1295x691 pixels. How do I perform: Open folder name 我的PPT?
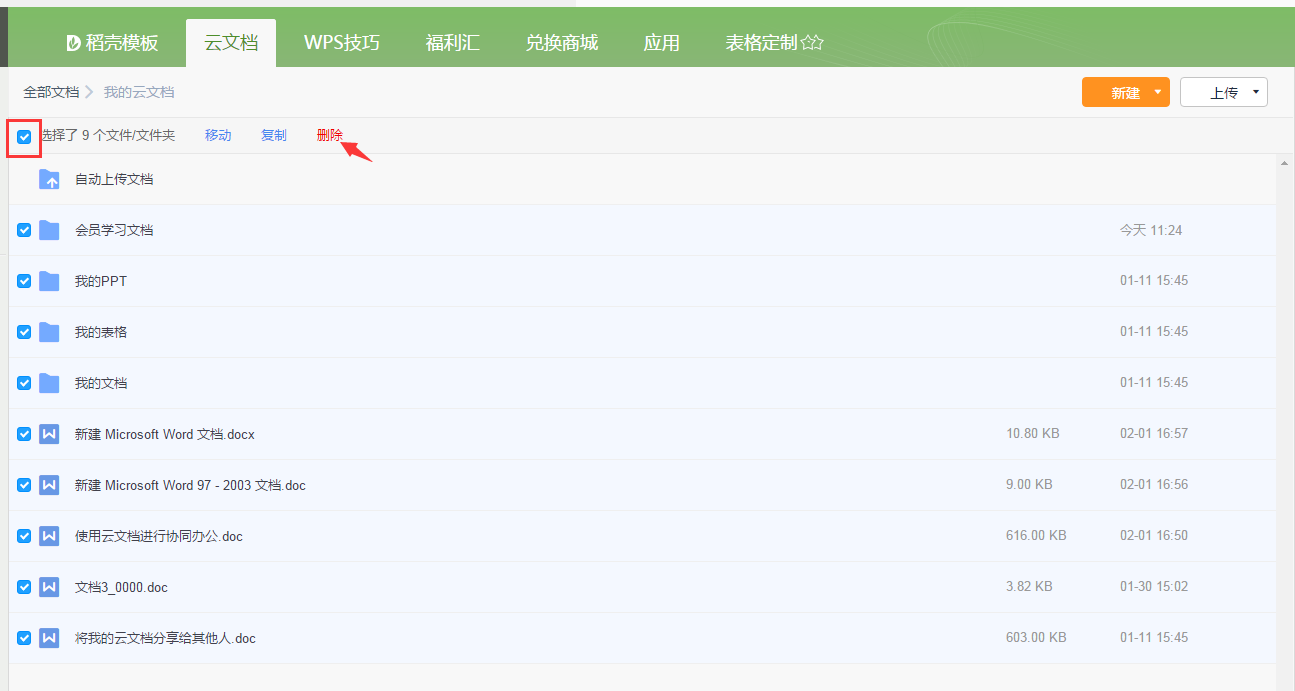tap(101, 281)
